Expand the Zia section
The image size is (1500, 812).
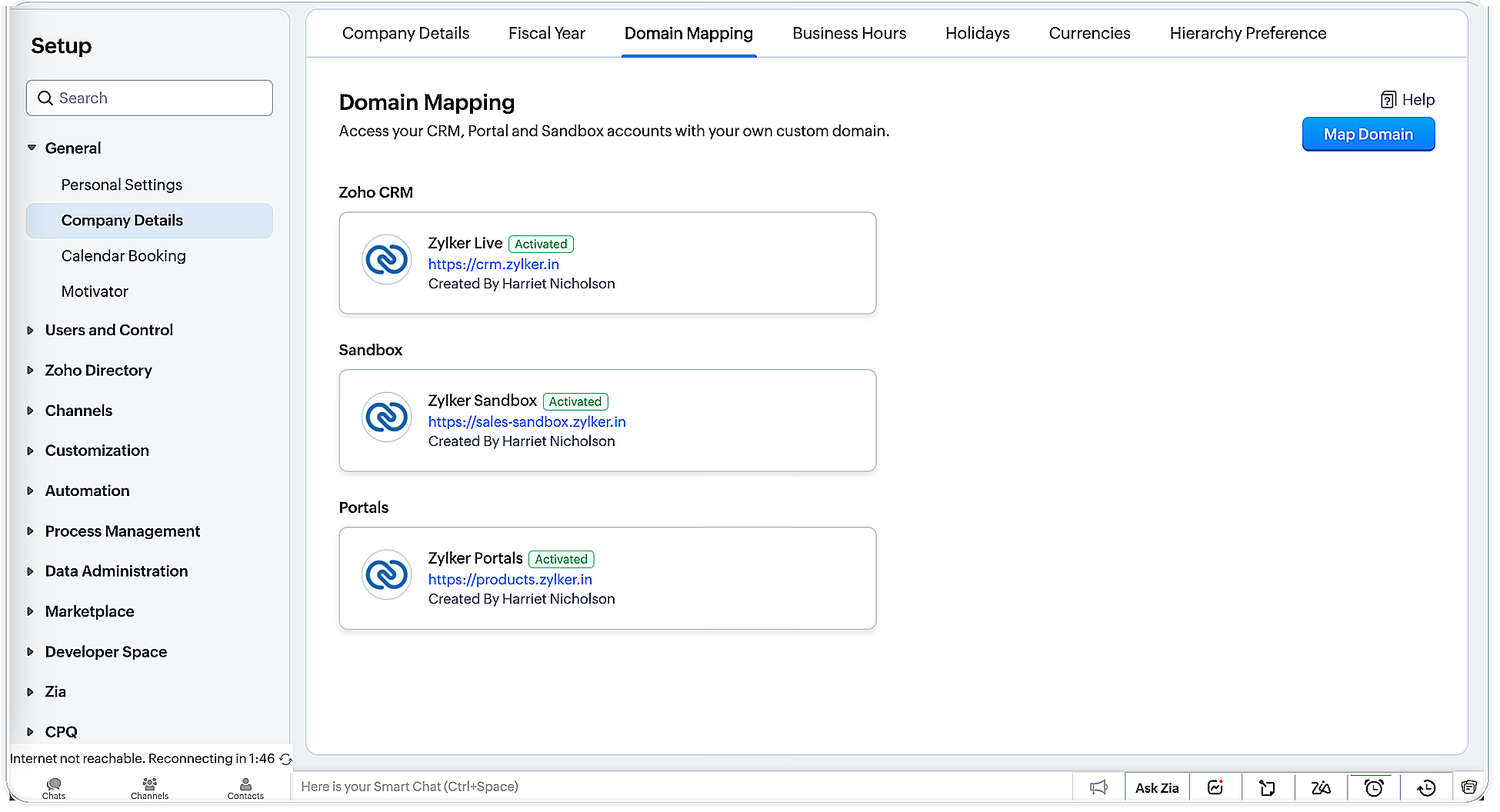31,692
